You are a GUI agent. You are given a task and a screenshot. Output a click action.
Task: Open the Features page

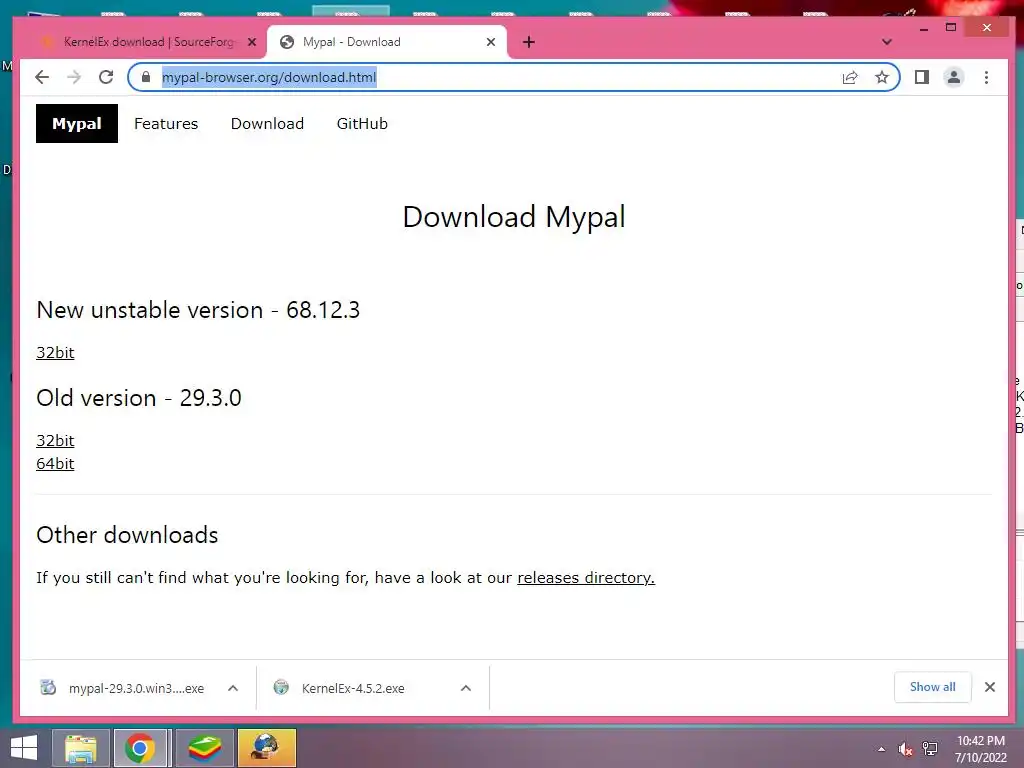[166, 123]
